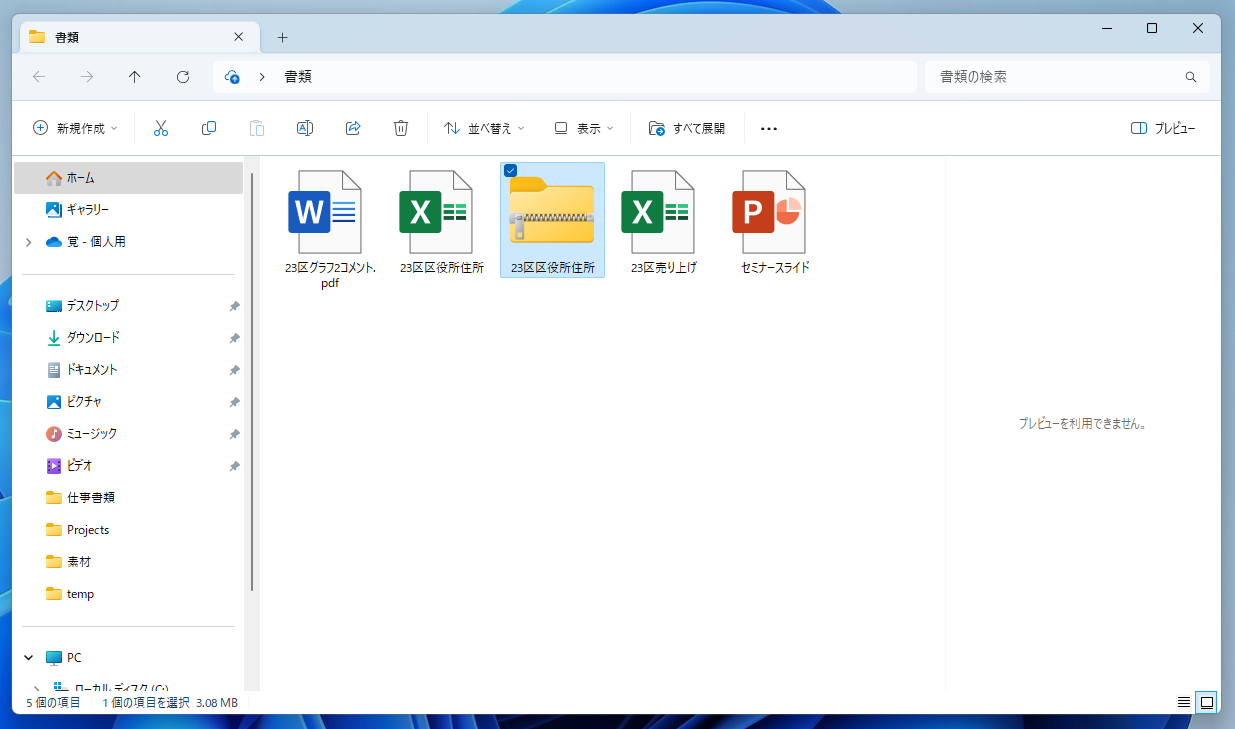Image resolution: width=1235 pixels, height=729 pixels.
Task: Click the Copy icon in toolbar
Action: pyautogui.click(x=209, y=128)
